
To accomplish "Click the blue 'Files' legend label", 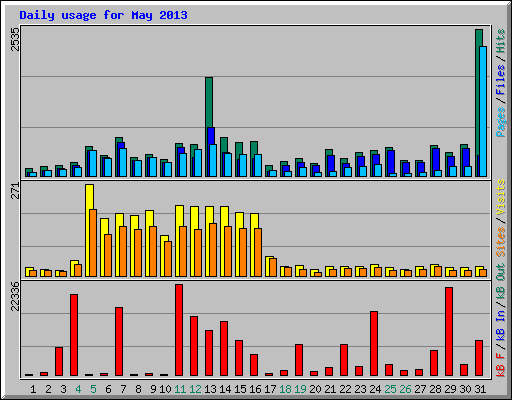I will (501, 80).
